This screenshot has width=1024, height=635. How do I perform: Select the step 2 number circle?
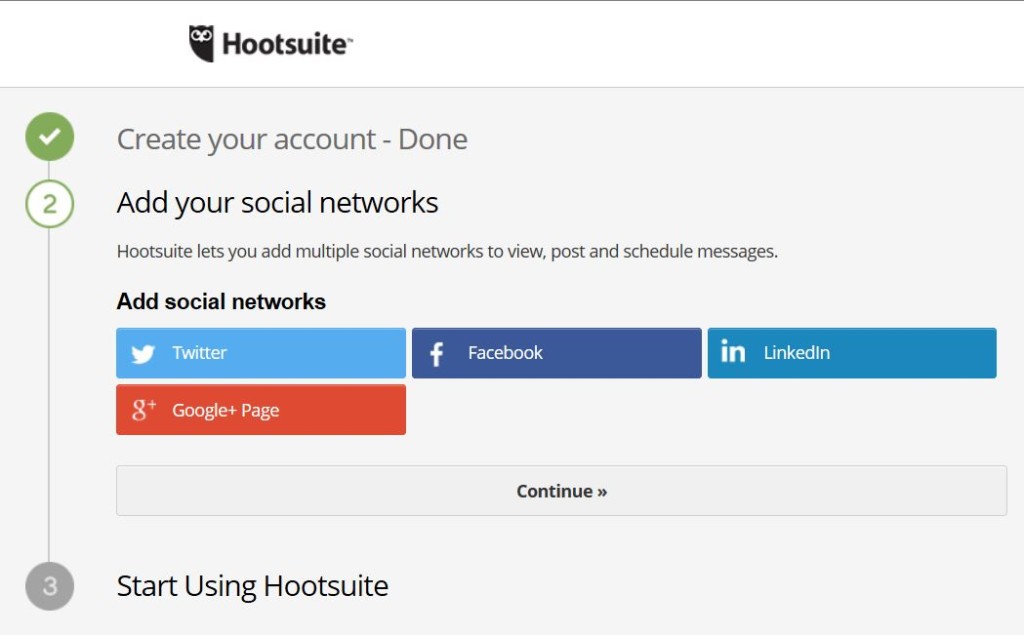(50, 204)
